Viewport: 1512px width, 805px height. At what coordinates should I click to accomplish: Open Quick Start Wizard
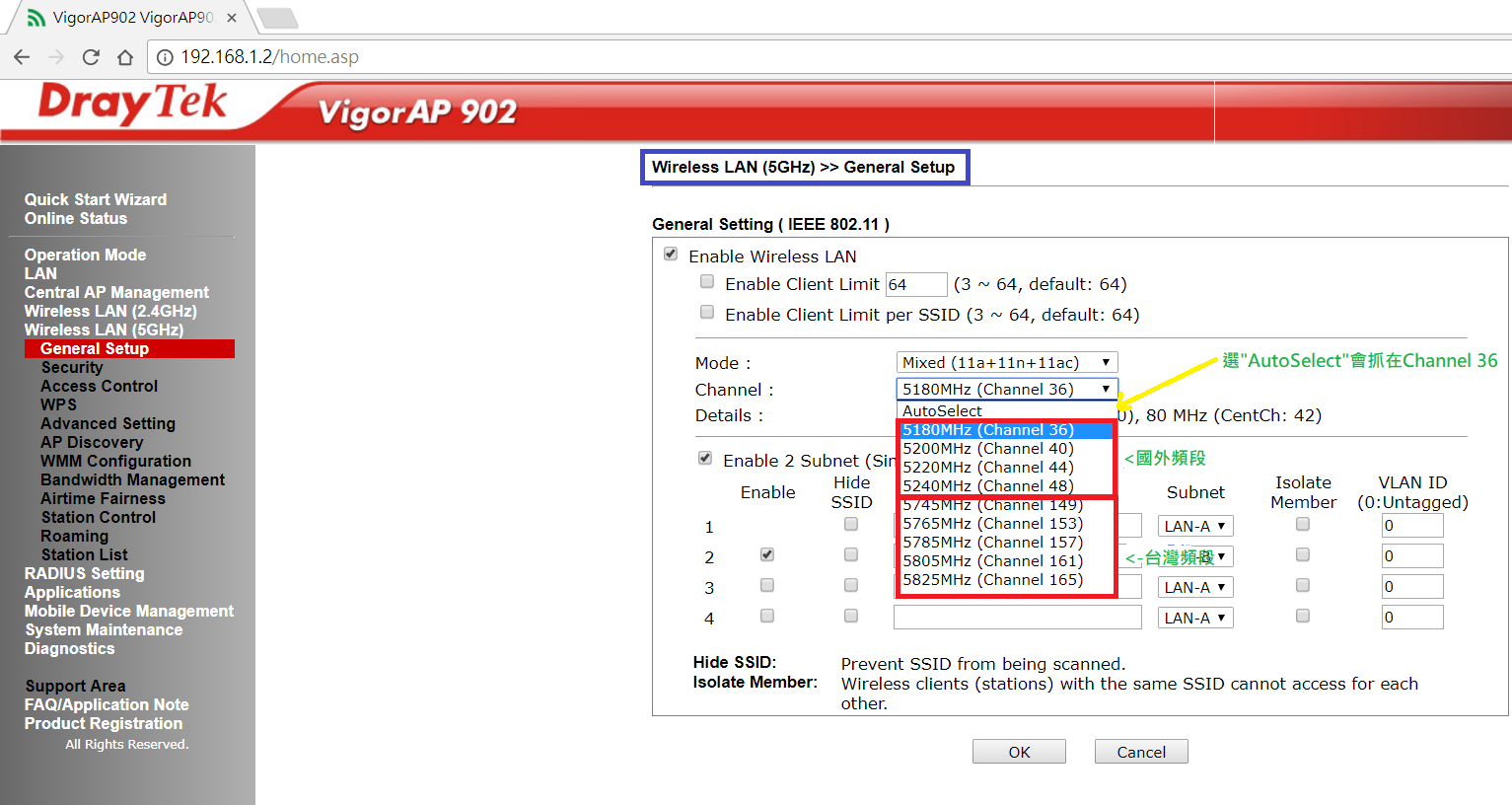(96, 199)
